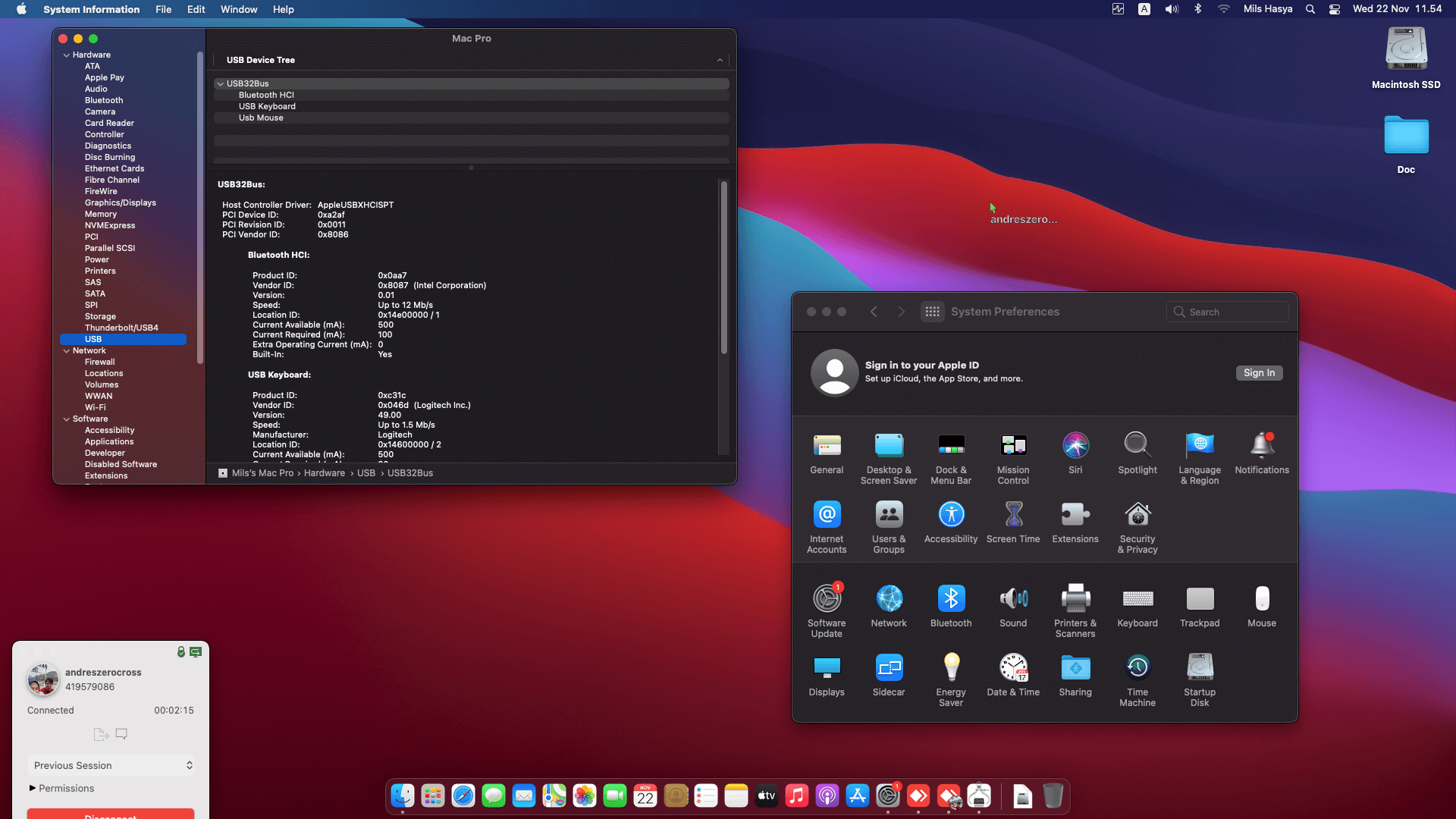Show all preferences grid button

[932, 312]
